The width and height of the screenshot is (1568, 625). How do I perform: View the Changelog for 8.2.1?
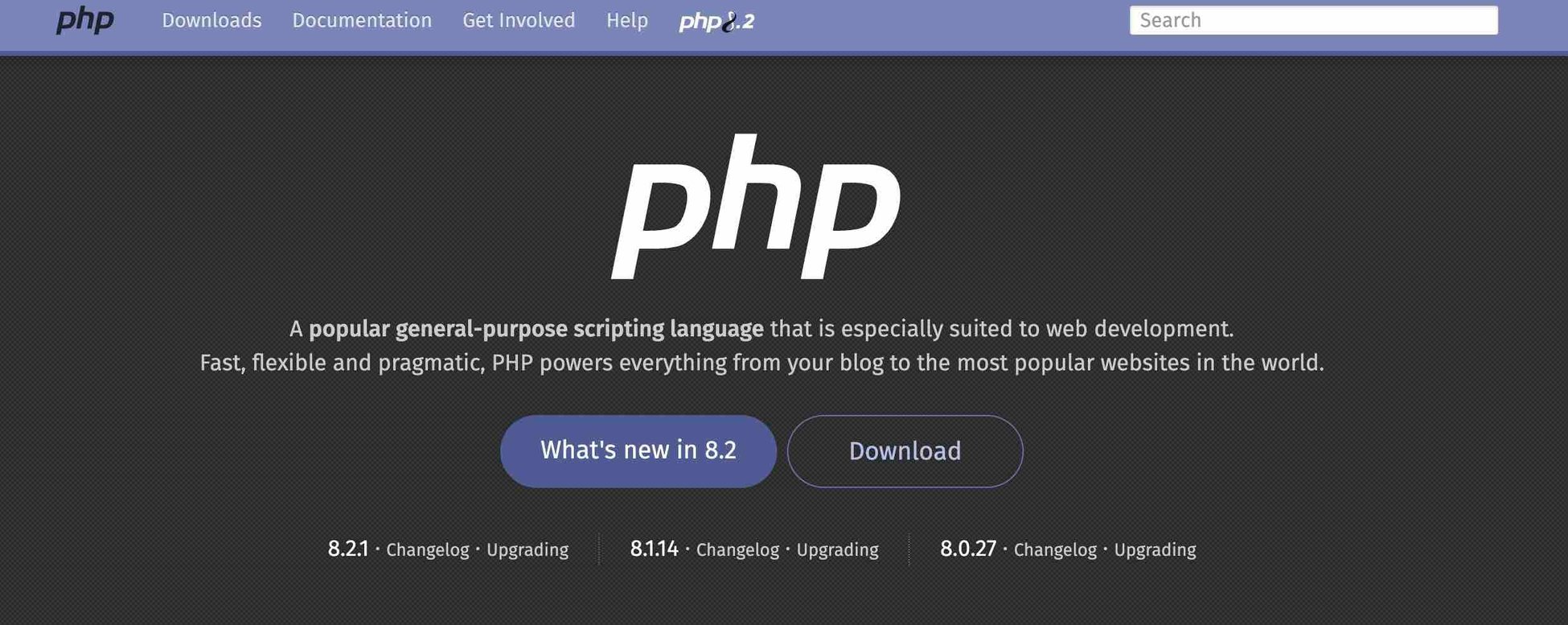(x=428, y=550)
